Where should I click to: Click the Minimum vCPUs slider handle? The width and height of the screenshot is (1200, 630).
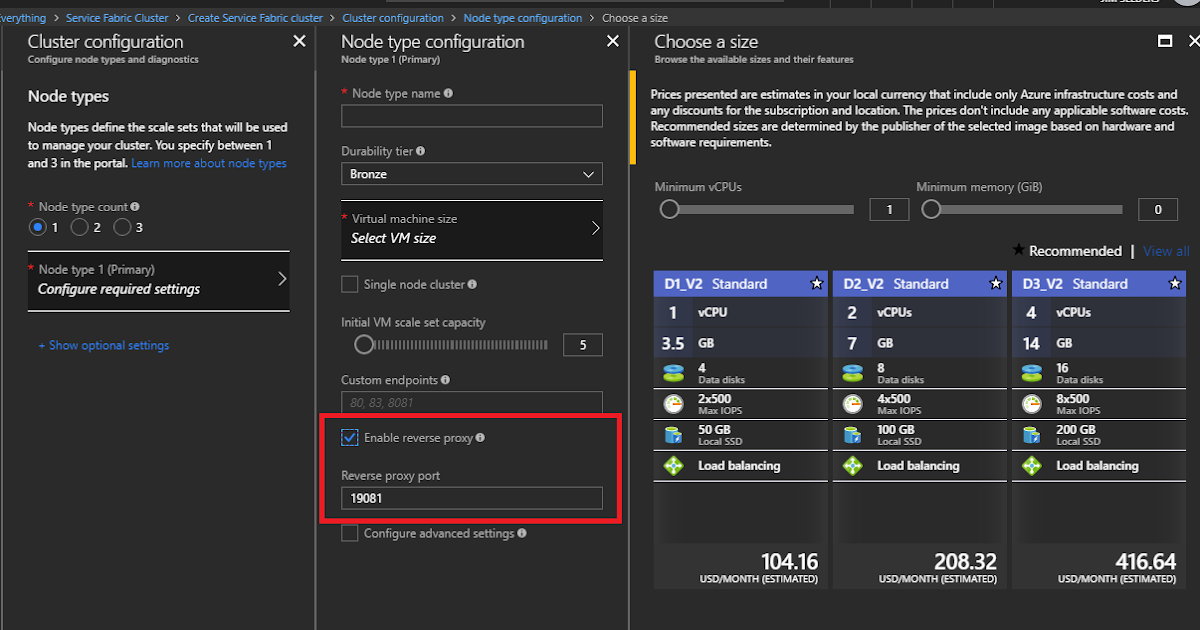(x=669, y=209)
